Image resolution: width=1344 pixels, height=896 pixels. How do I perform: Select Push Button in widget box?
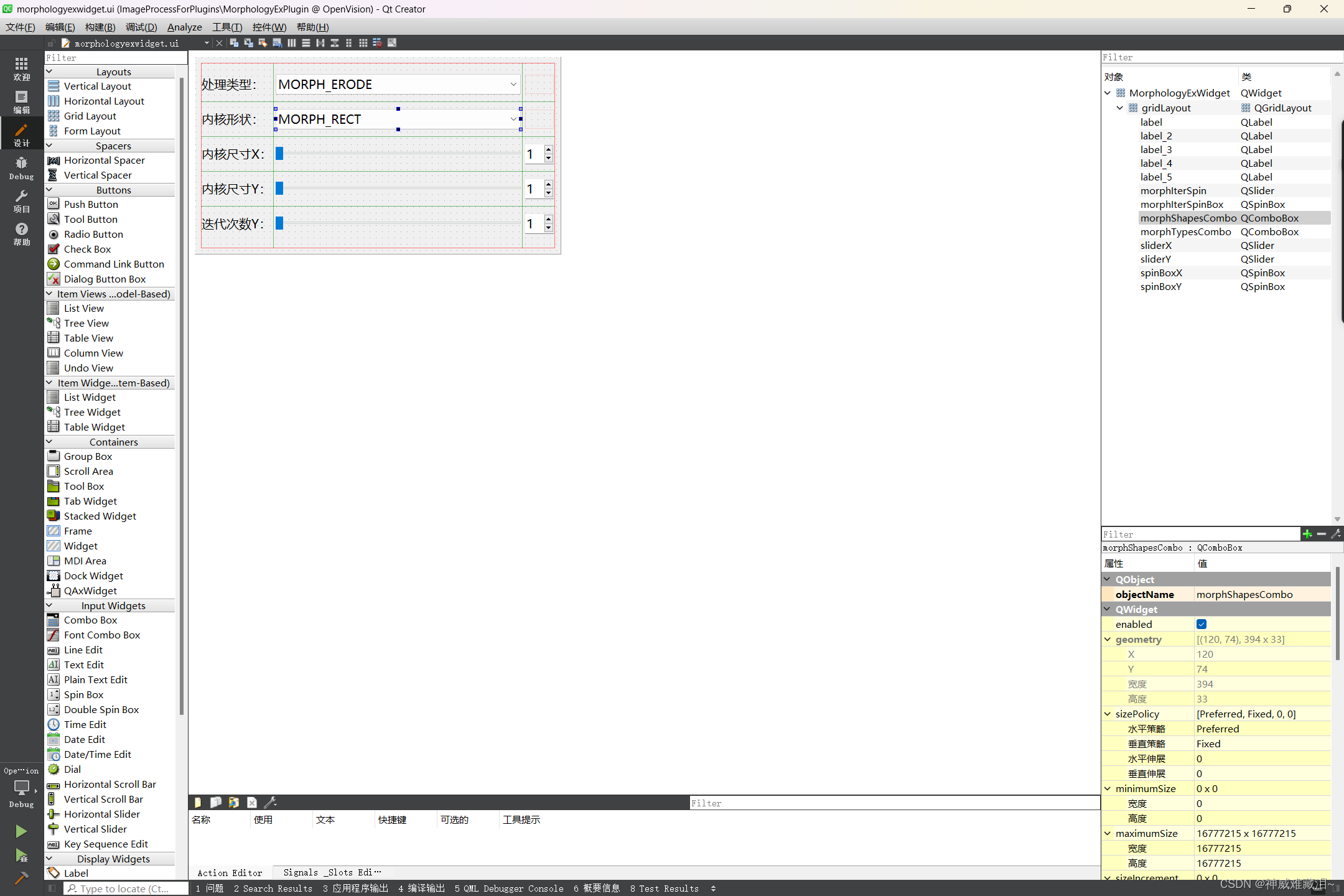(91, 204)
